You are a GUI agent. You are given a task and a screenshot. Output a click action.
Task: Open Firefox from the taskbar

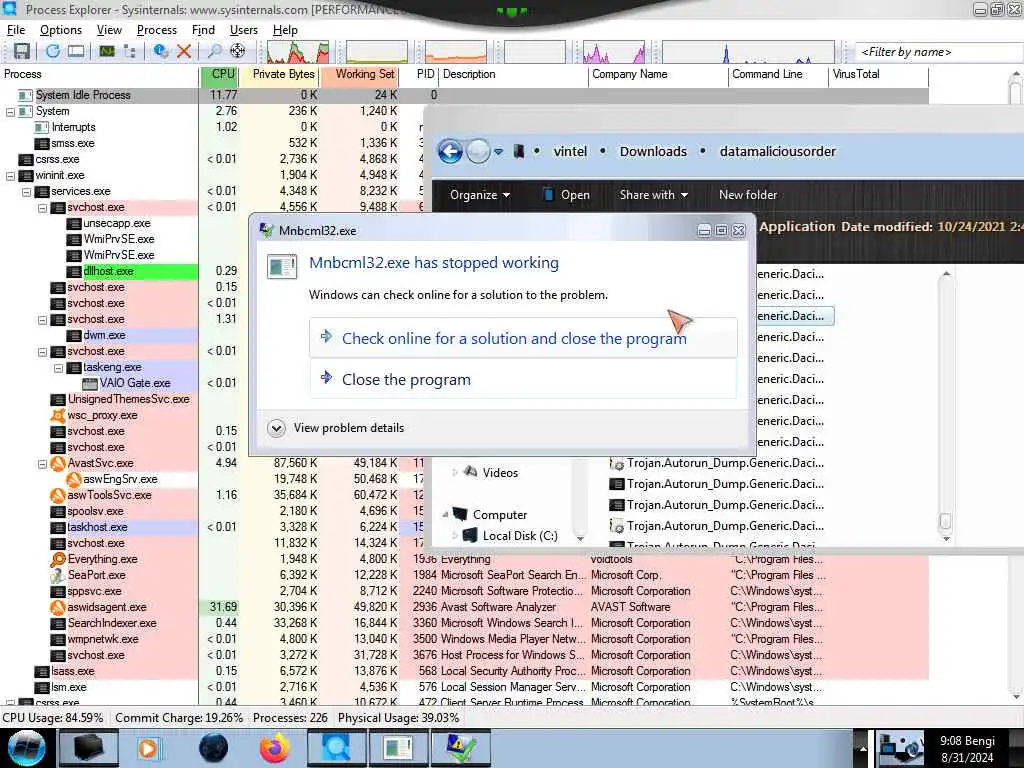click(x=275, y=748)
